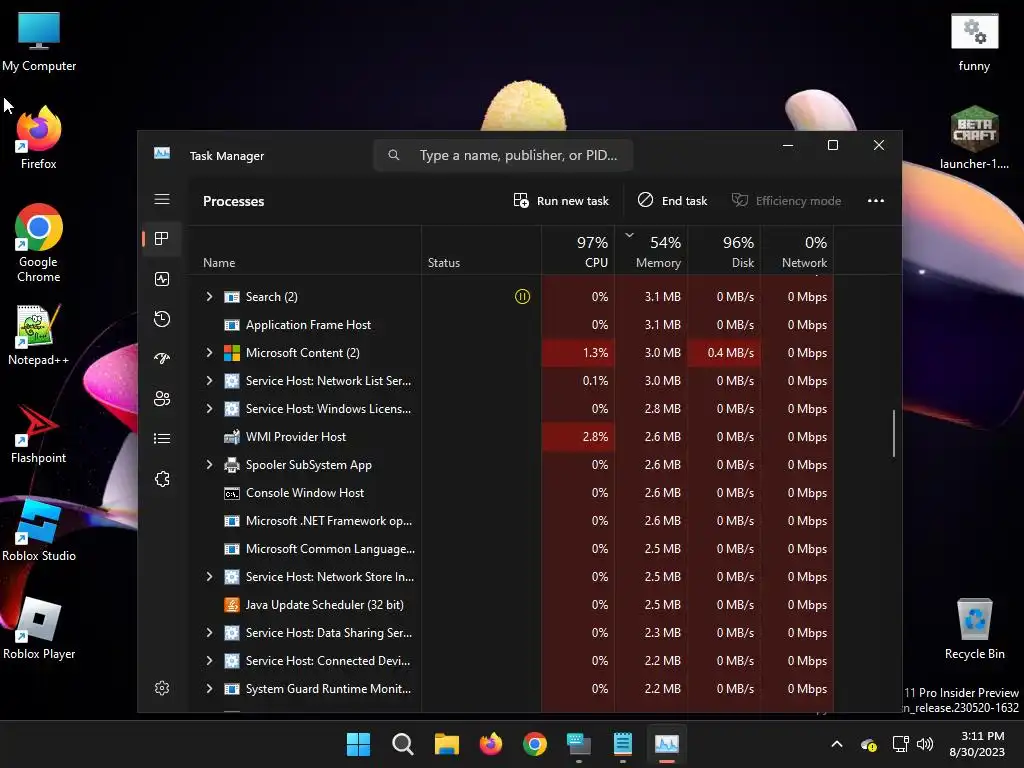Select My Computer desktop icon
The width and height of the screenshot is (1024, 768).
[39, 42]
